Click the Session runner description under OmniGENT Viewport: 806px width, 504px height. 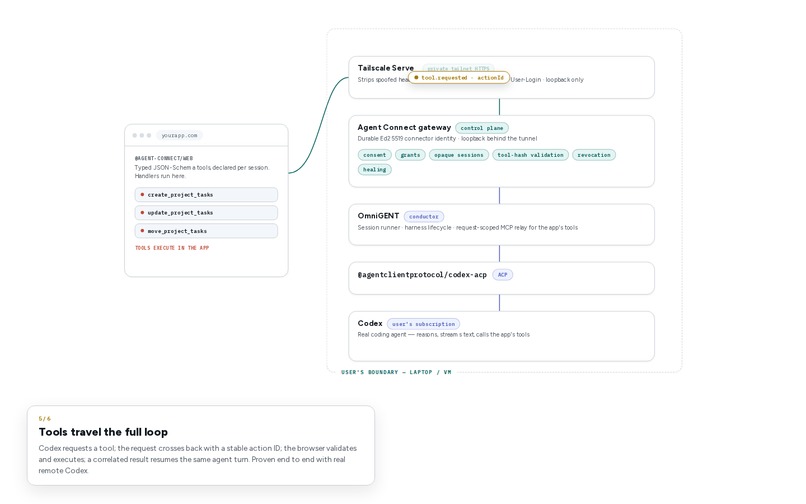pyautogui.click(x=468, y=227)
